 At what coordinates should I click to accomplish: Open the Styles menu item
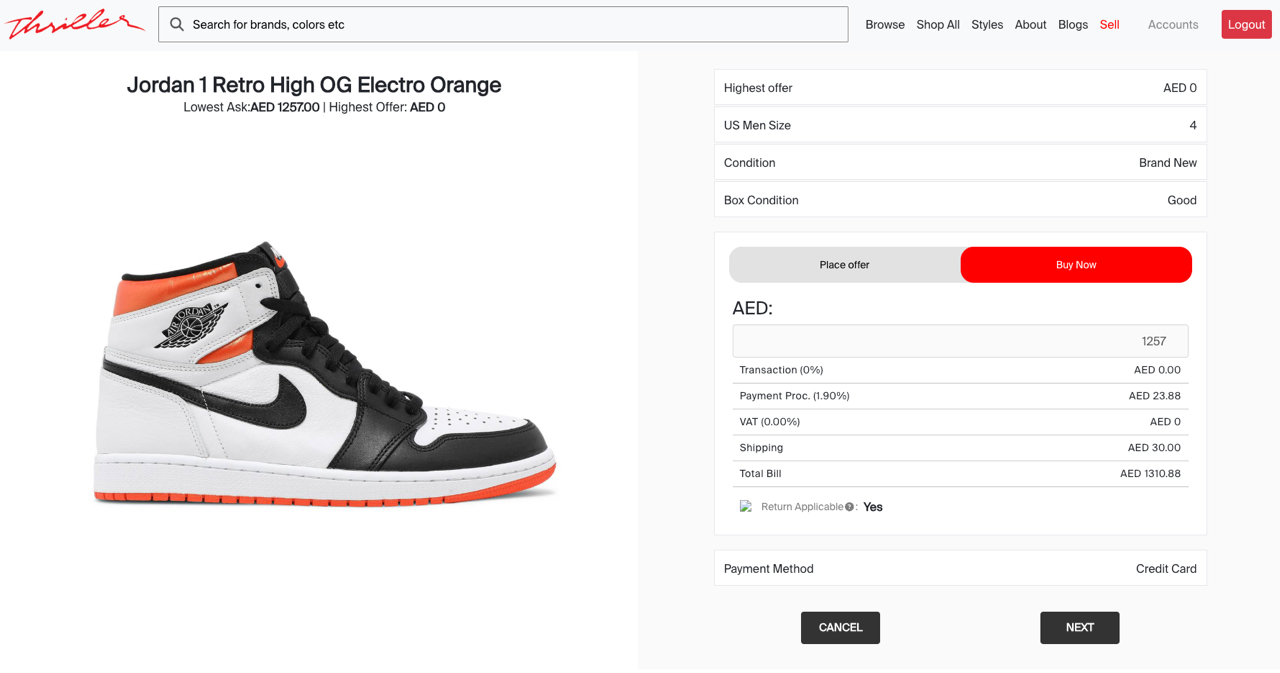pyautogui.click(x=987, y=24)
